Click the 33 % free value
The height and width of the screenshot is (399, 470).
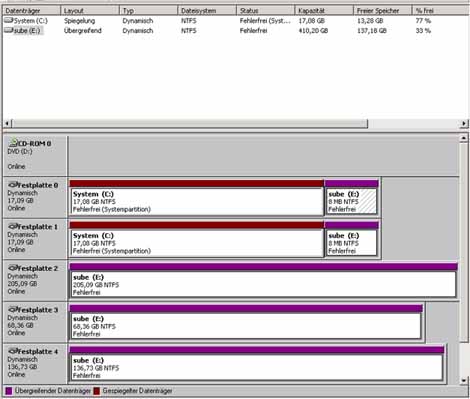(x=423, y=31)
